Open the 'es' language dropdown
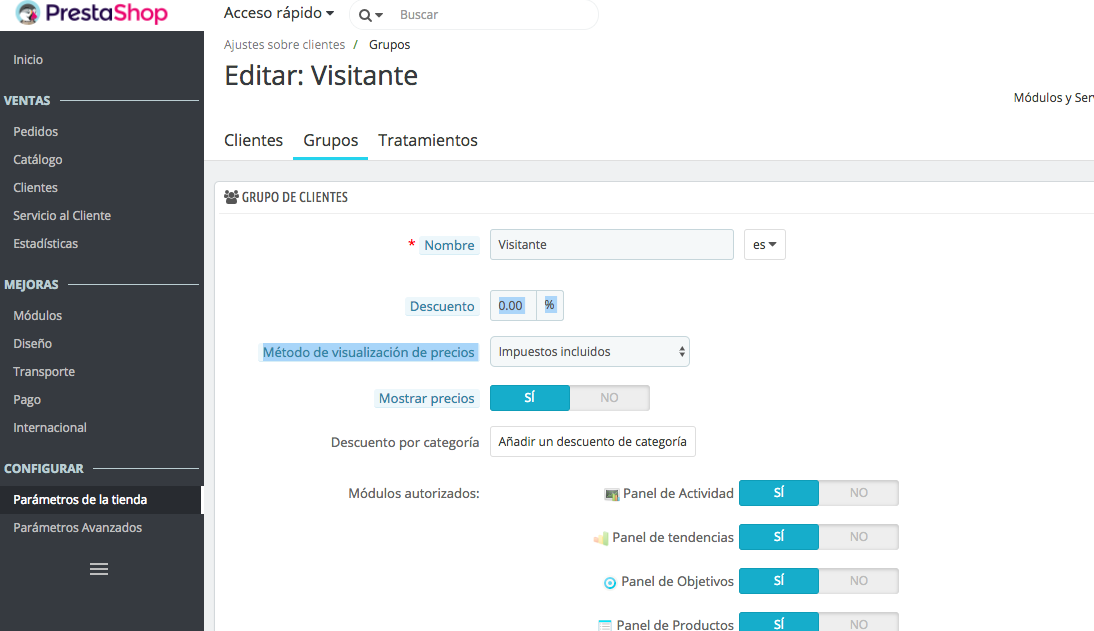Screen dimensions: 1094x631 765,245
